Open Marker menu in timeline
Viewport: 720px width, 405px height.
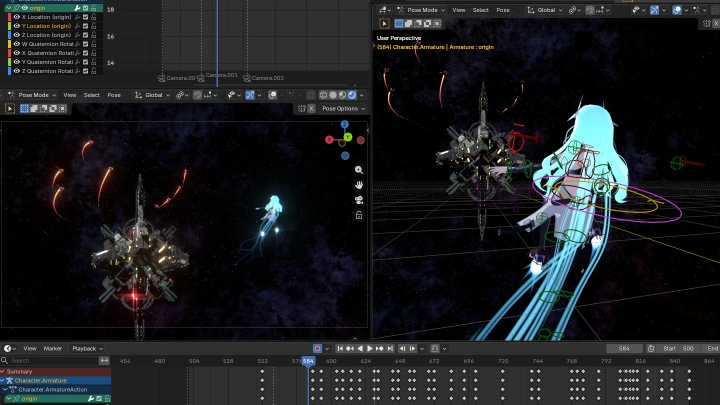53,349
